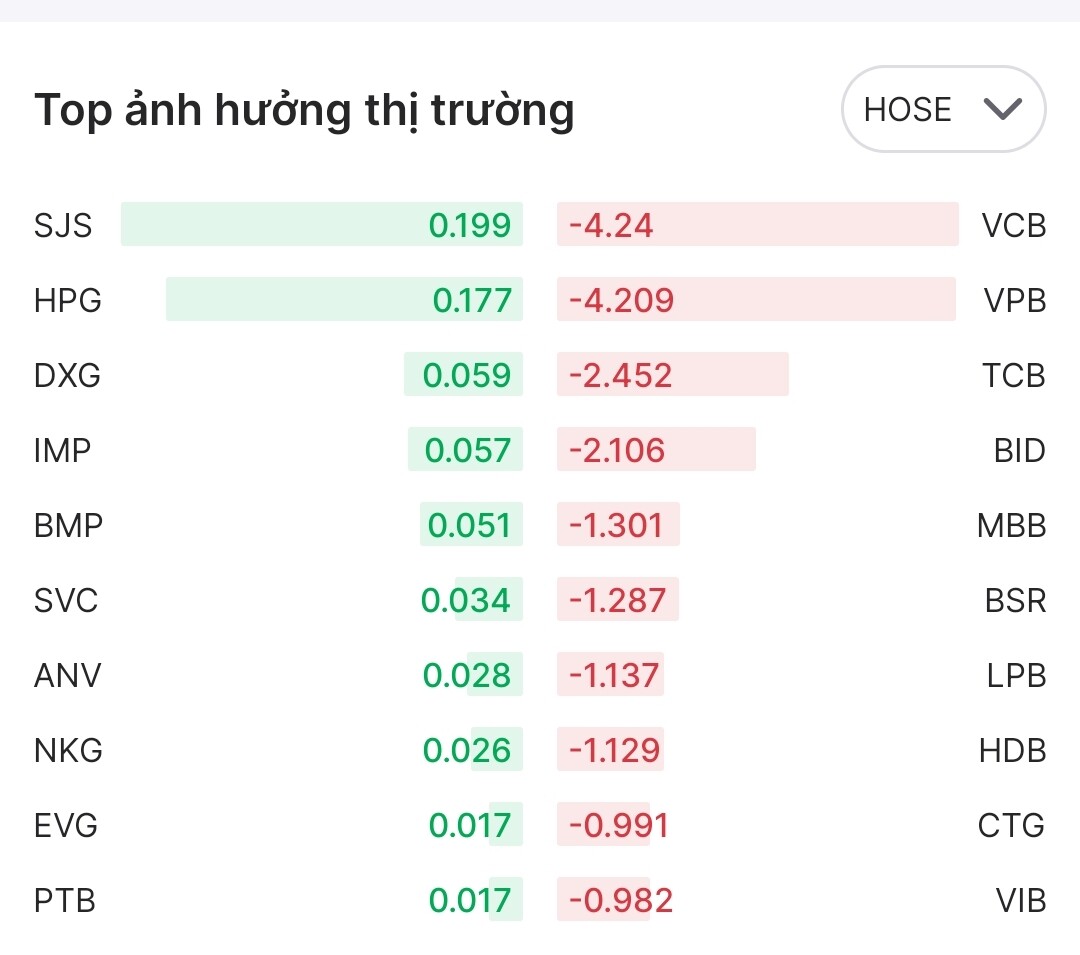Tap the LPB ticker label
Image resolution: width=1080 pixels, height=955 pixels.
[x=1016, y=675]
